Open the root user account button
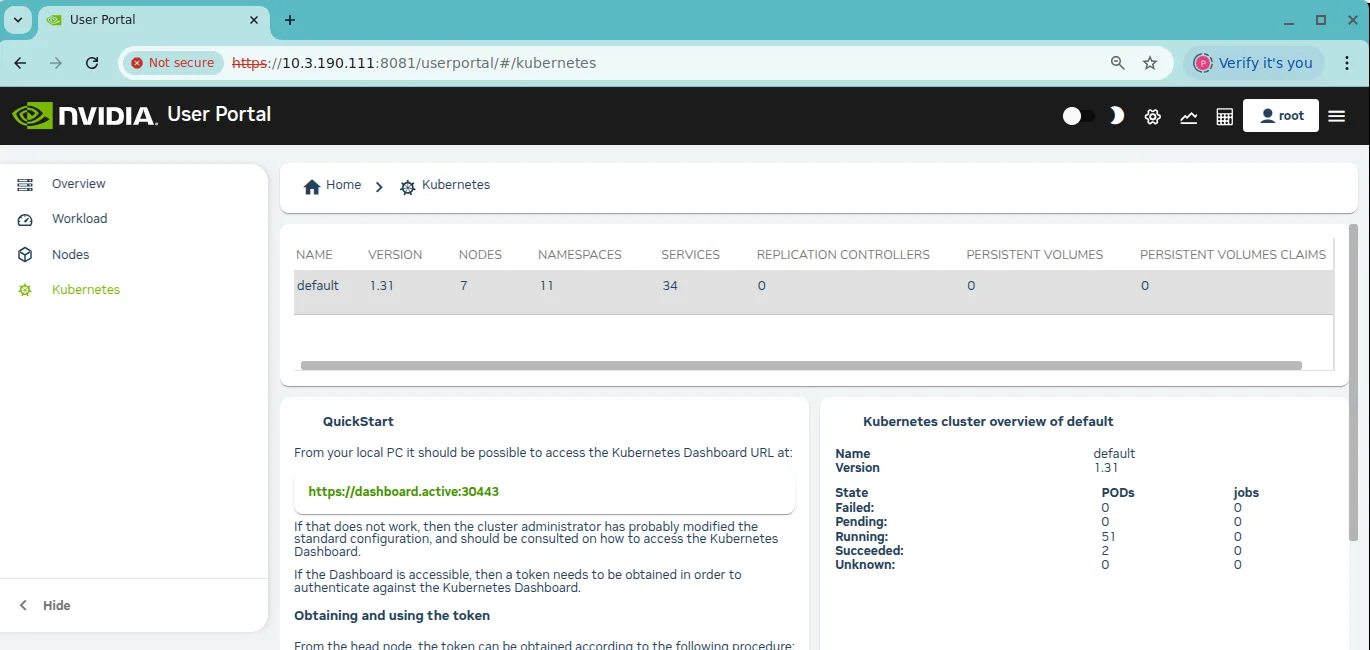This screenshot has width=1370, height=650. [x=1281, y=116]
